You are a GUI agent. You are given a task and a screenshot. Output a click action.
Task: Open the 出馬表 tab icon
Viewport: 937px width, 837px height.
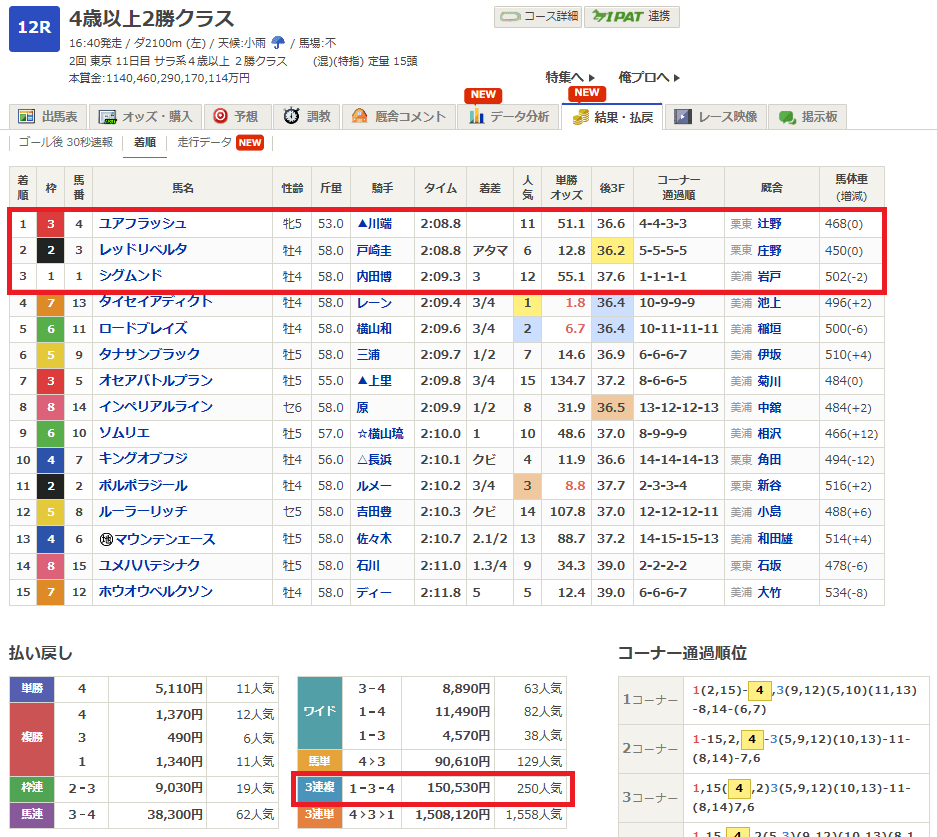27,117
